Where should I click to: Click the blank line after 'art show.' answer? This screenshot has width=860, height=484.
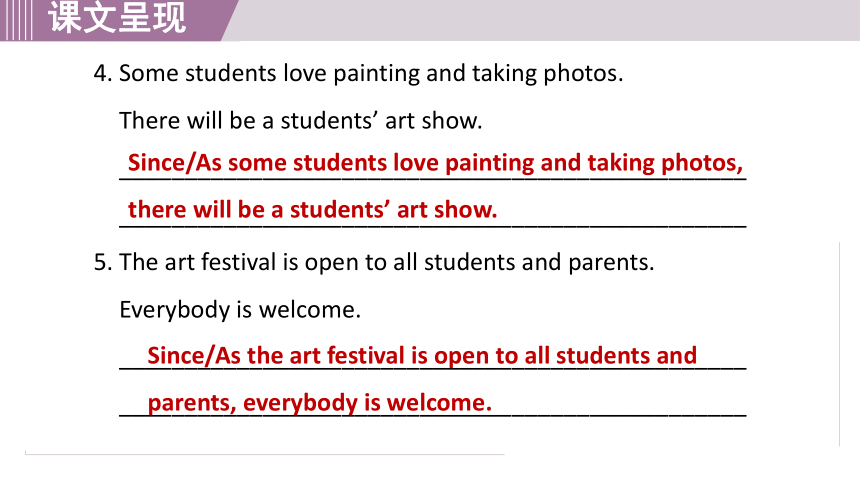coord(623,224)
